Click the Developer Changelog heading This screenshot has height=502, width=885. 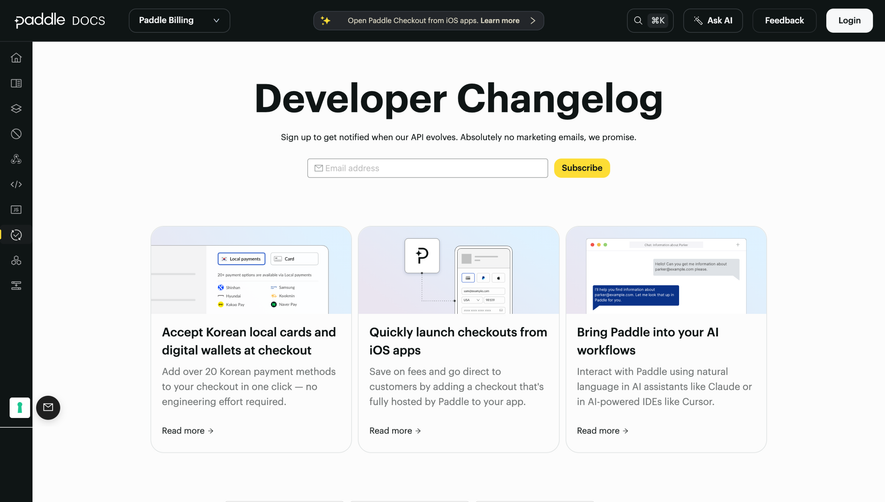(458, 99)
